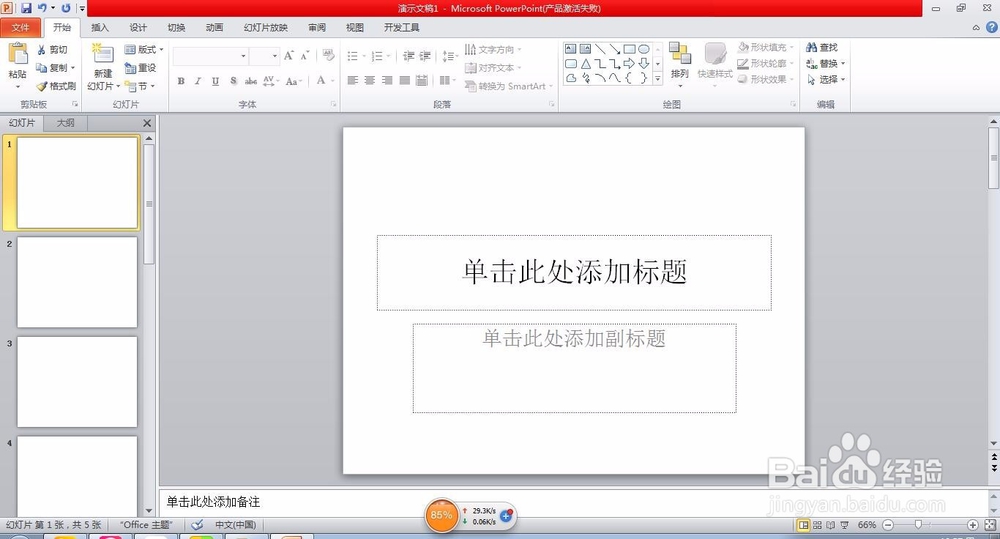Choose the isosceles triangle shape
Viewport: 1000px width, 539px height.
pos(585,63)
